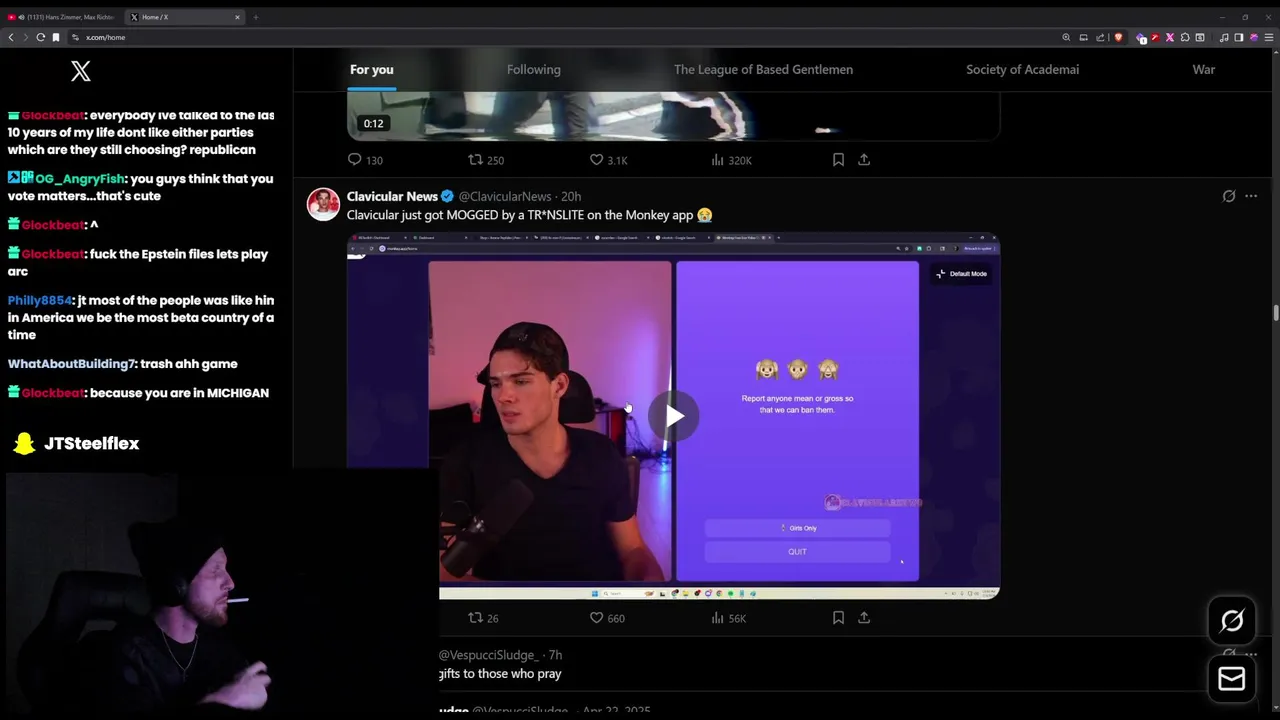Go forward using the browser forward arrow
Image resolution: width=1280 pixels, height=720 pixels.
pos(26,37)
